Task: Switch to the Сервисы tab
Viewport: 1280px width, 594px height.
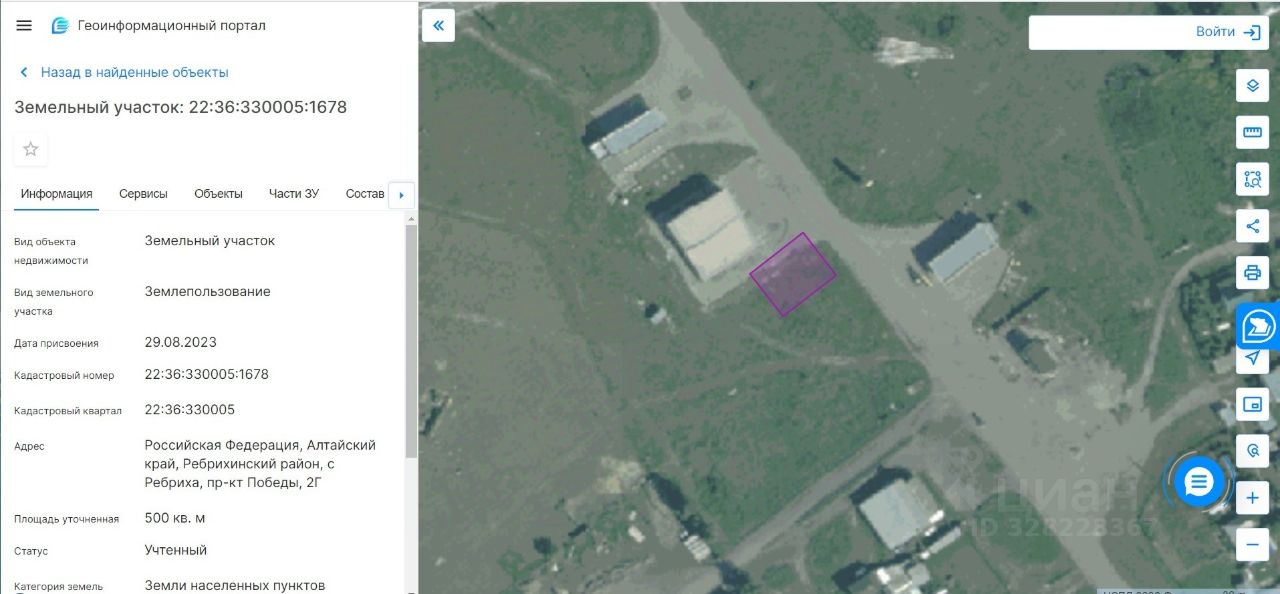Action: tap(143, 194)
